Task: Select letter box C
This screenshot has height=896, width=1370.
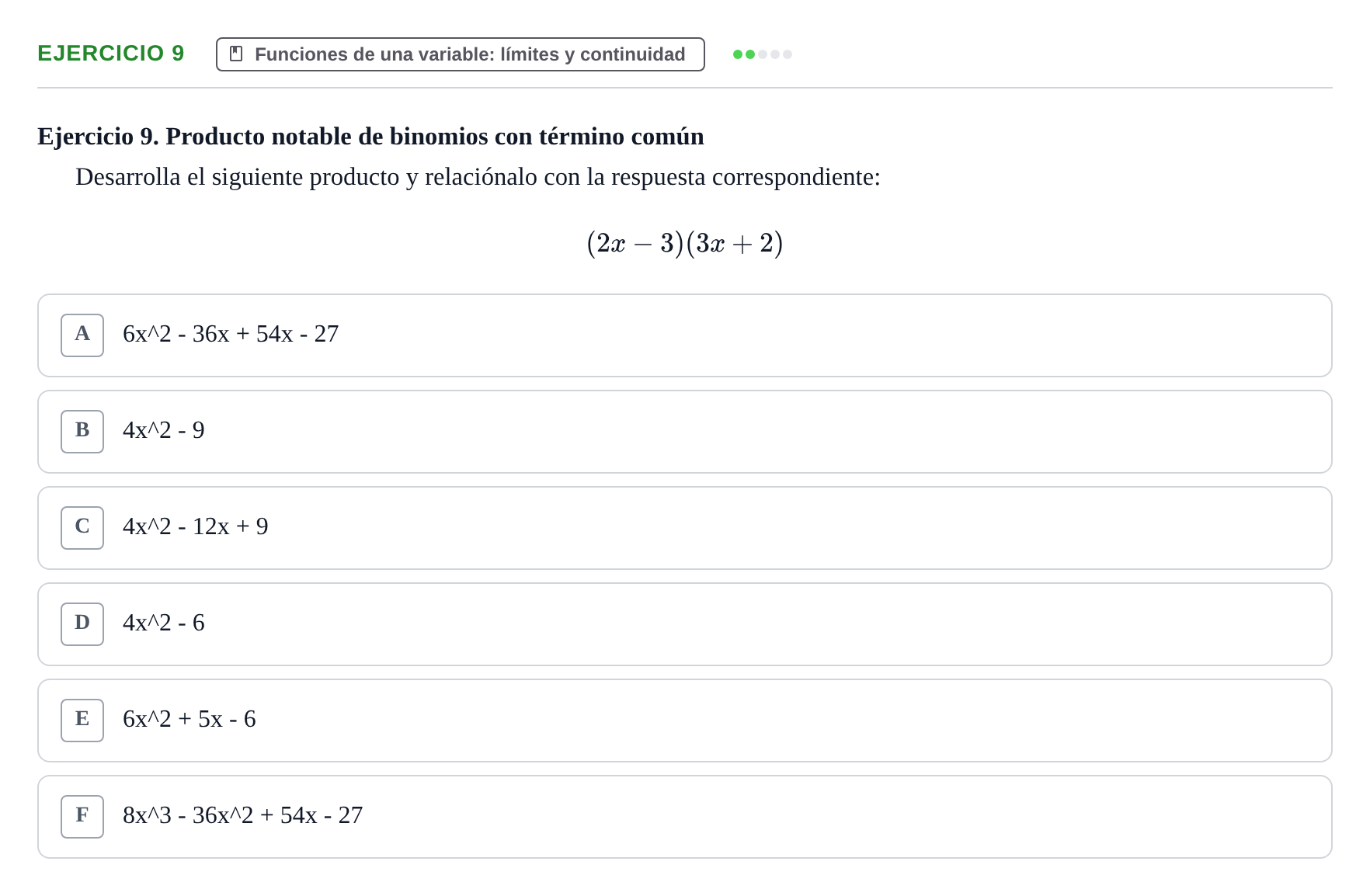Action: pos(82,528)
